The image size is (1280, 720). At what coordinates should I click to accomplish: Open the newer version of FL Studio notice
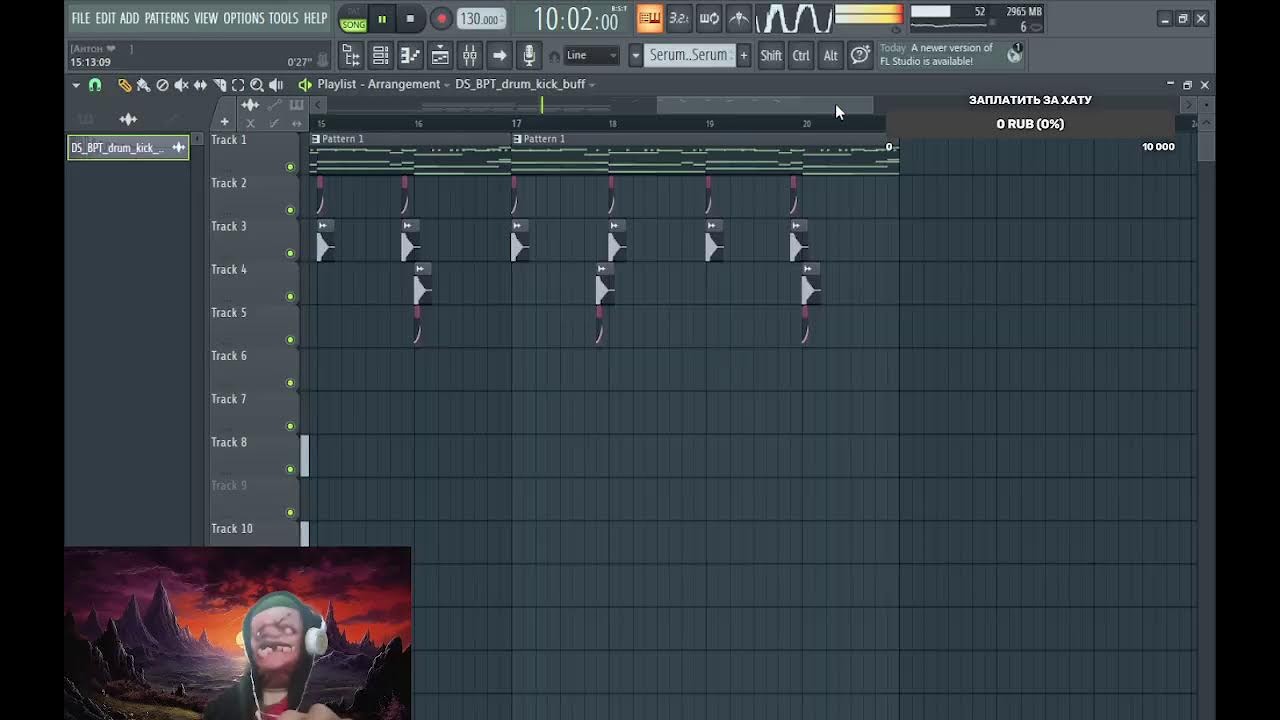[x=950, y=55]
